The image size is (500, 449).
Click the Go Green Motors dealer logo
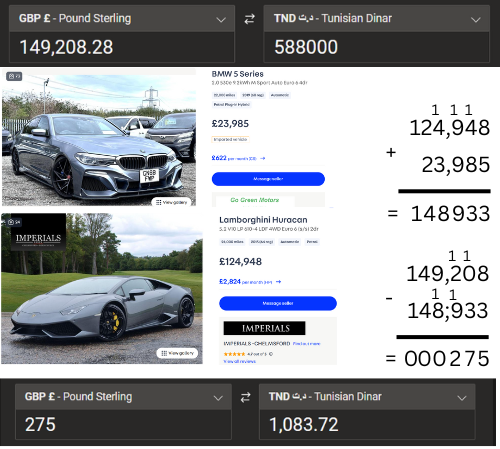[x=255, y=200]
